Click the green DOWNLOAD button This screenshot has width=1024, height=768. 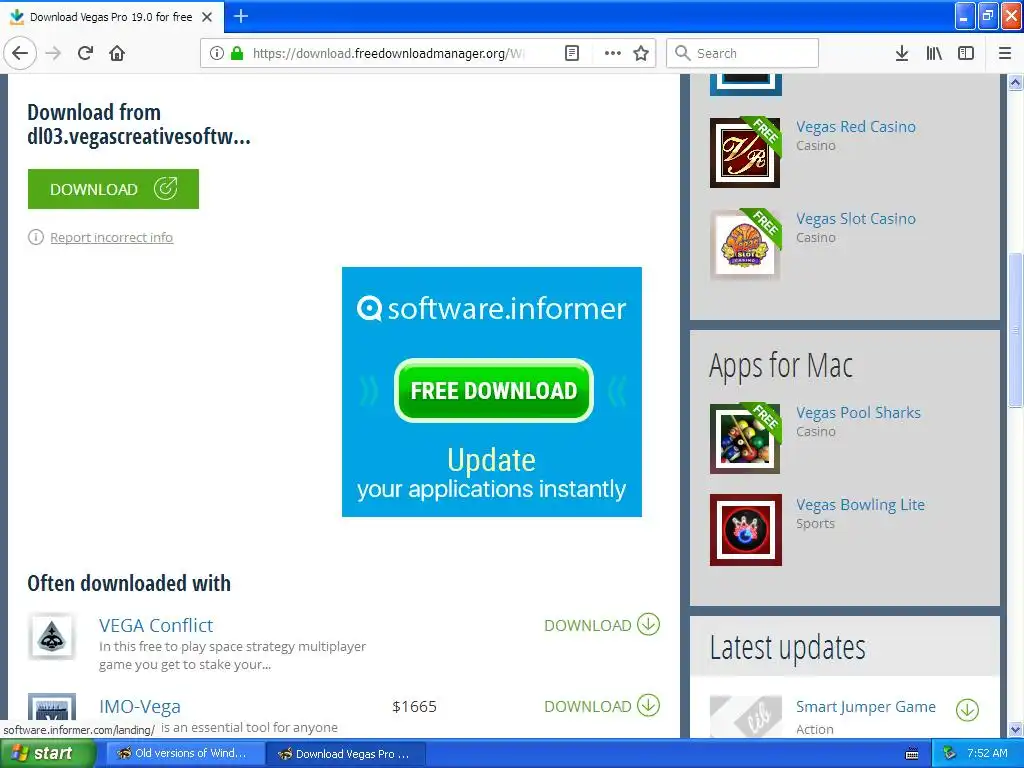pos(113,189)
